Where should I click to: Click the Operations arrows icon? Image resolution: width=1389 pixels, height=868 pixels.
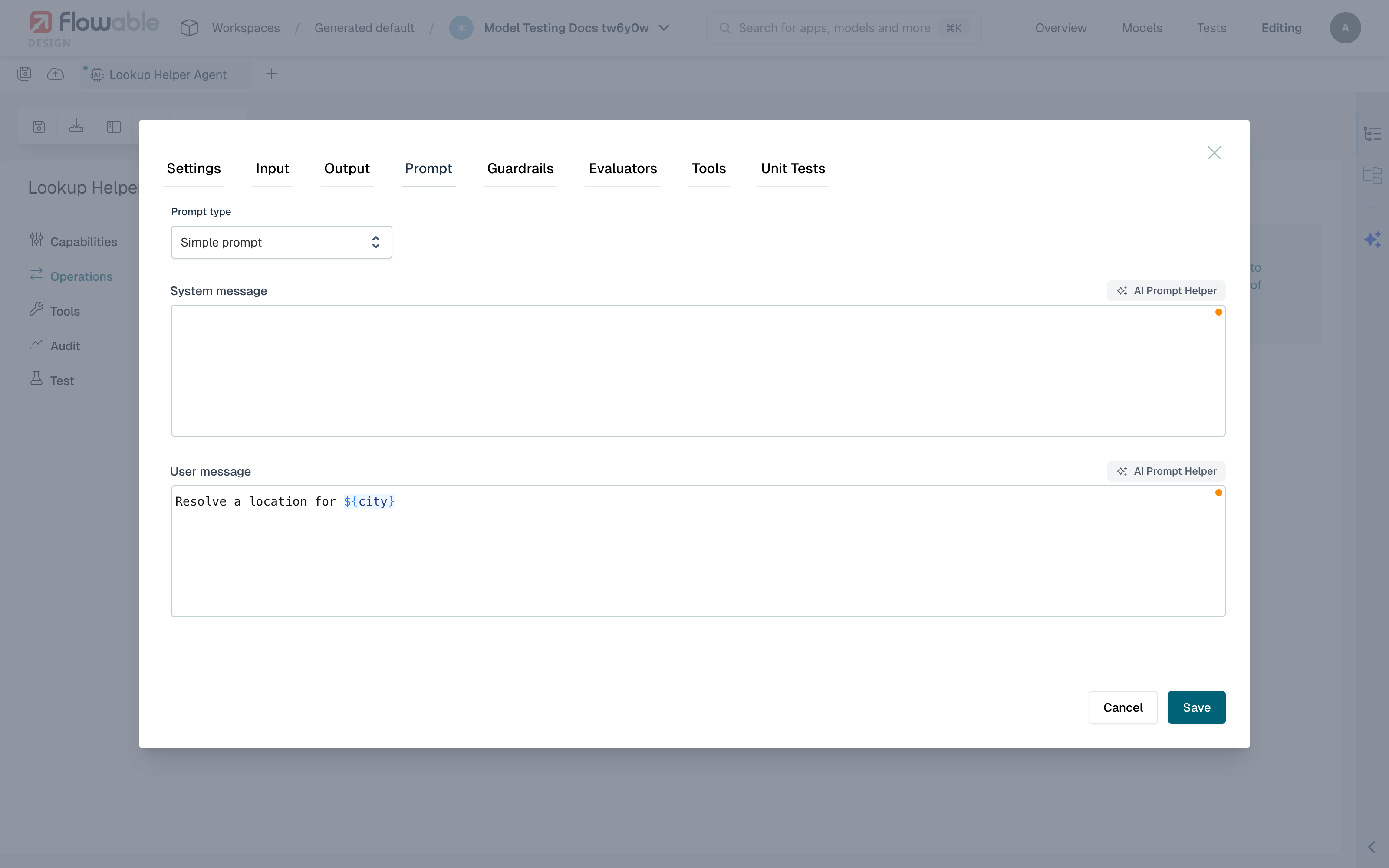[x=36, y=274]
